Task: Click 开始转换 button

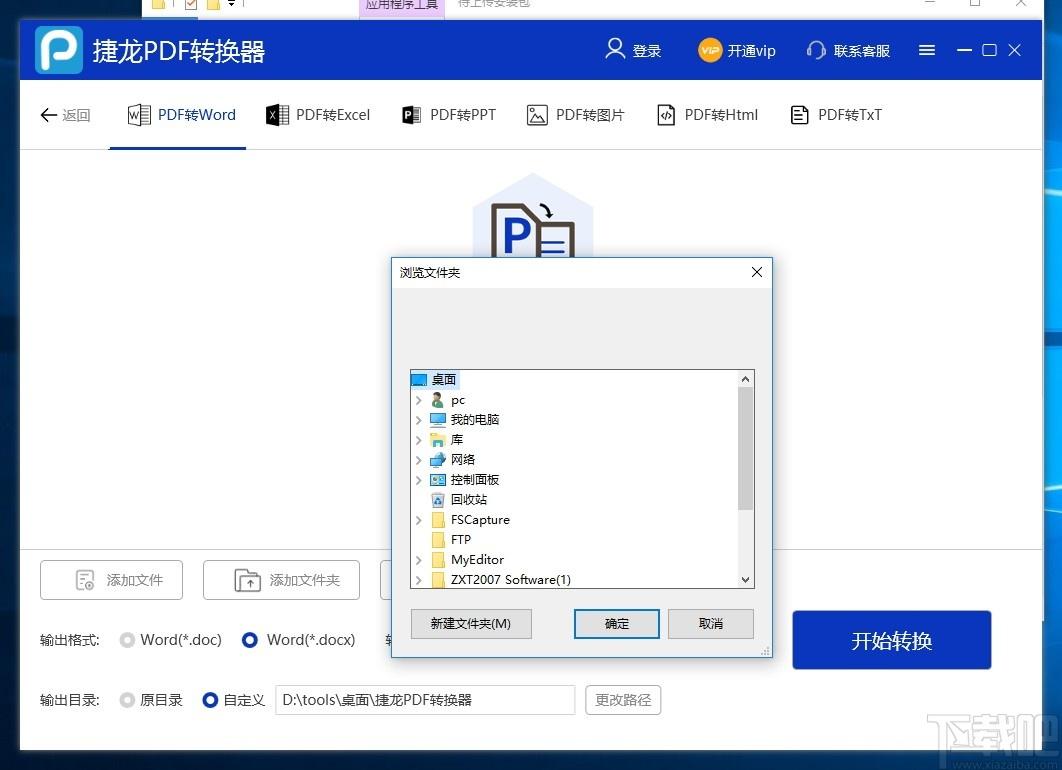Action: (891, 640)
